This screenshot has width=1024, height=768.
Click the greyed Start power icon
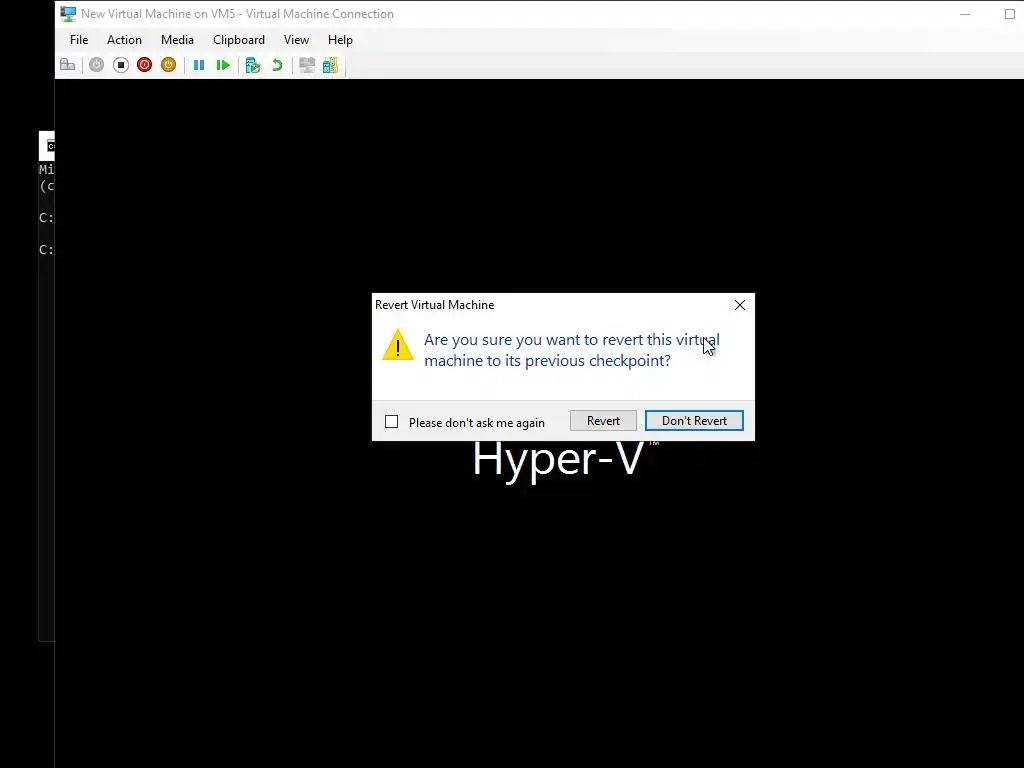[x=97, y=65]
